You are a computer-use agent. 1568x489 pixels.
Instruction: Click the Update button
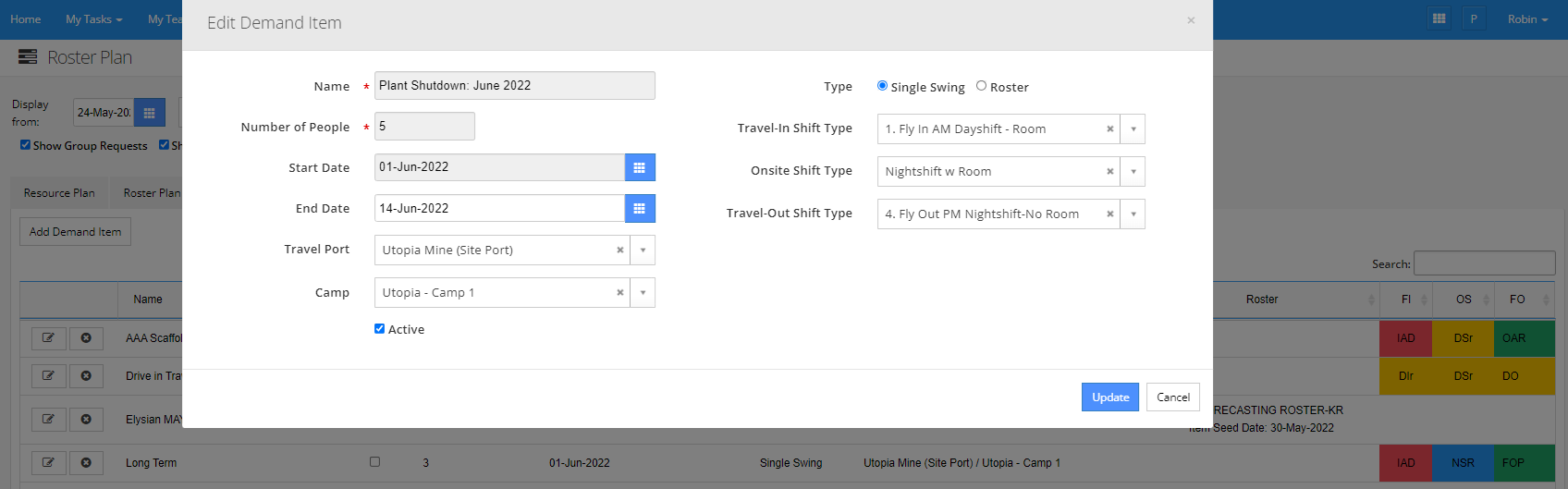pyautogui.click(x=1110, y=397)
